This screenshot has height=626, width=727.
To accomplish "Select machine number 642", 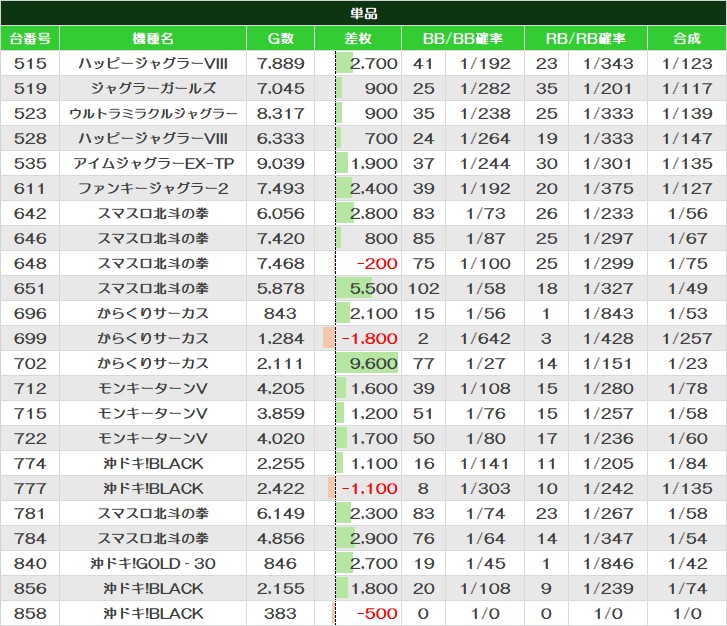I will click(30, 214).
